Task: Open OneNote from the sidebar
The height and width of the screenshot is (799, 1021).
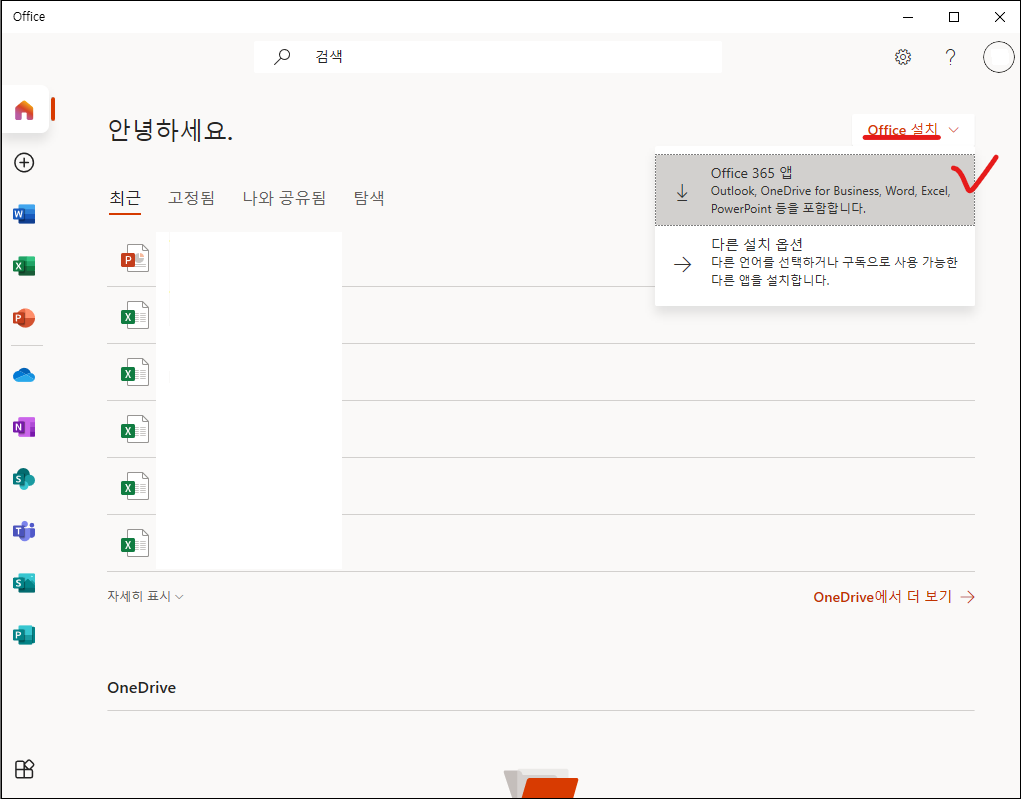Action: (24, 427)
